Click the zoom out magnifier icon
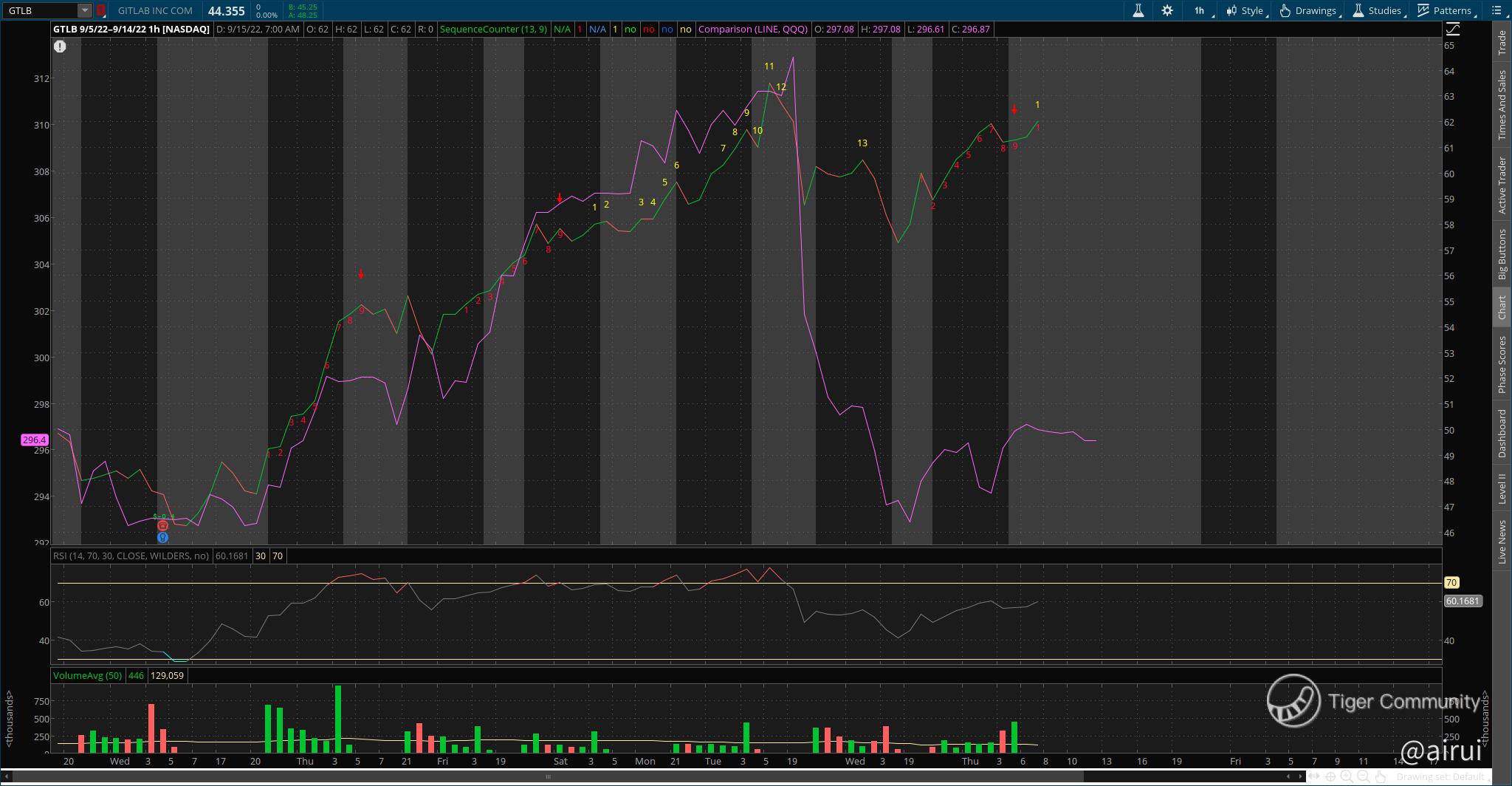 [x=1364, y=776]
